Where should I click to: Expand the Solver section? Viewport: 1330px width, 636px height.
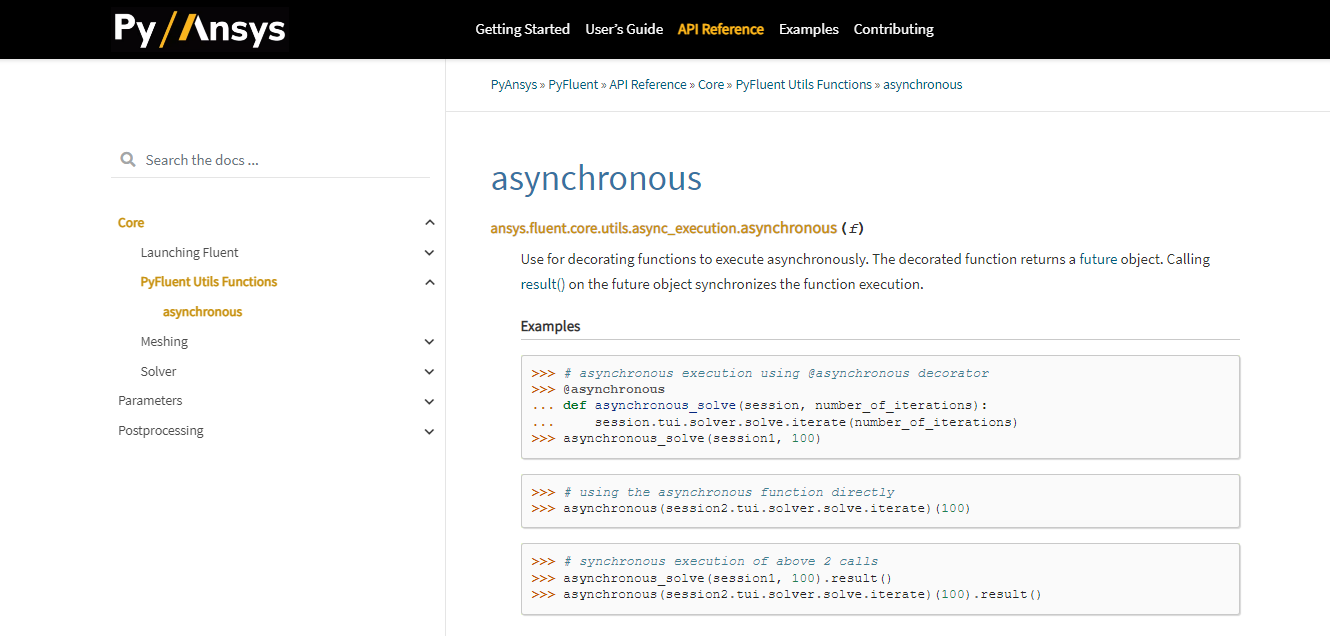pos(429,372)
